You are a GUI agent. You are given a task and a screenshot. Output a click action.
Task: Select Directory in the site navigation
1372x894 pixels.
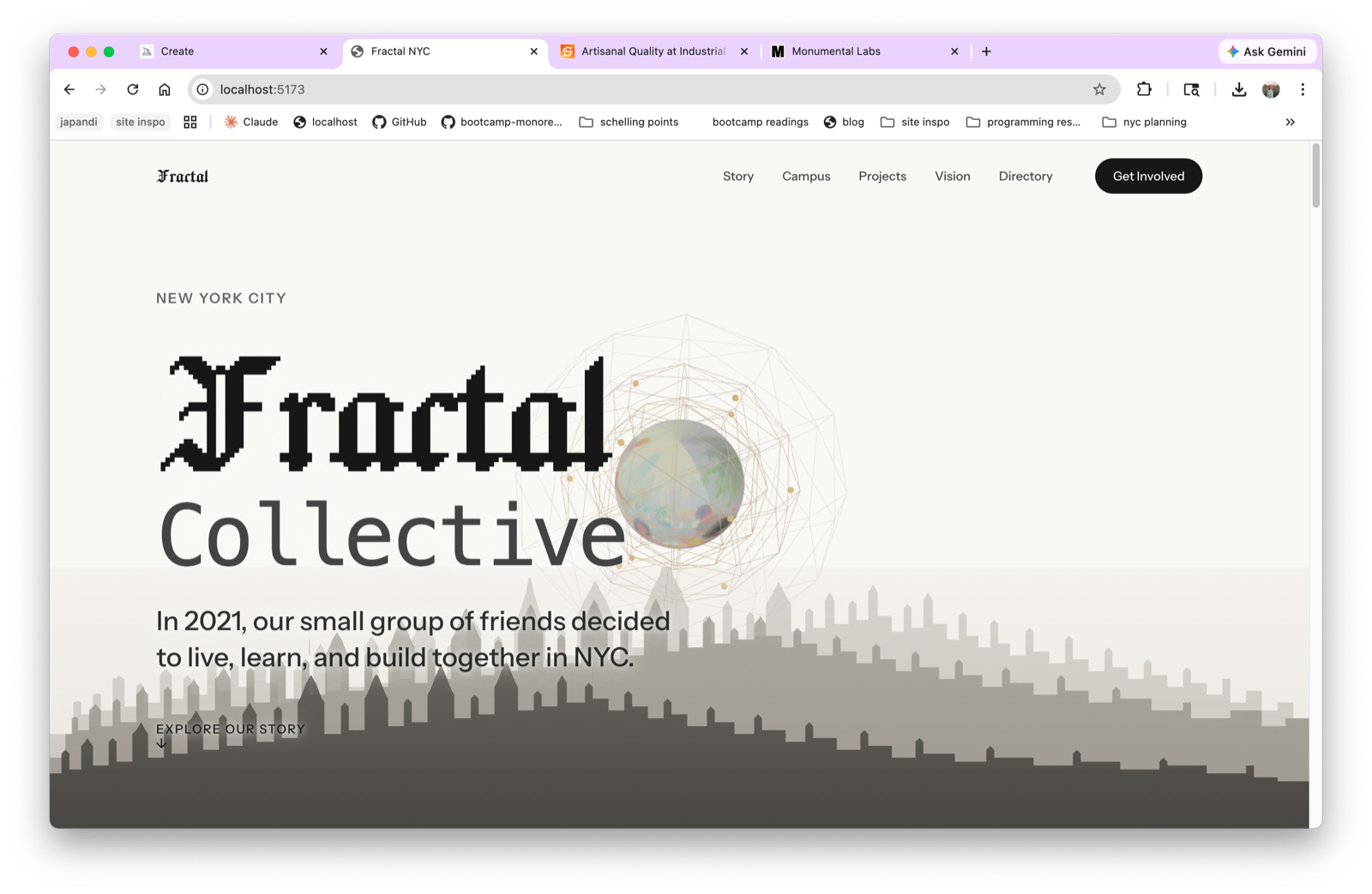(1025, 176)
